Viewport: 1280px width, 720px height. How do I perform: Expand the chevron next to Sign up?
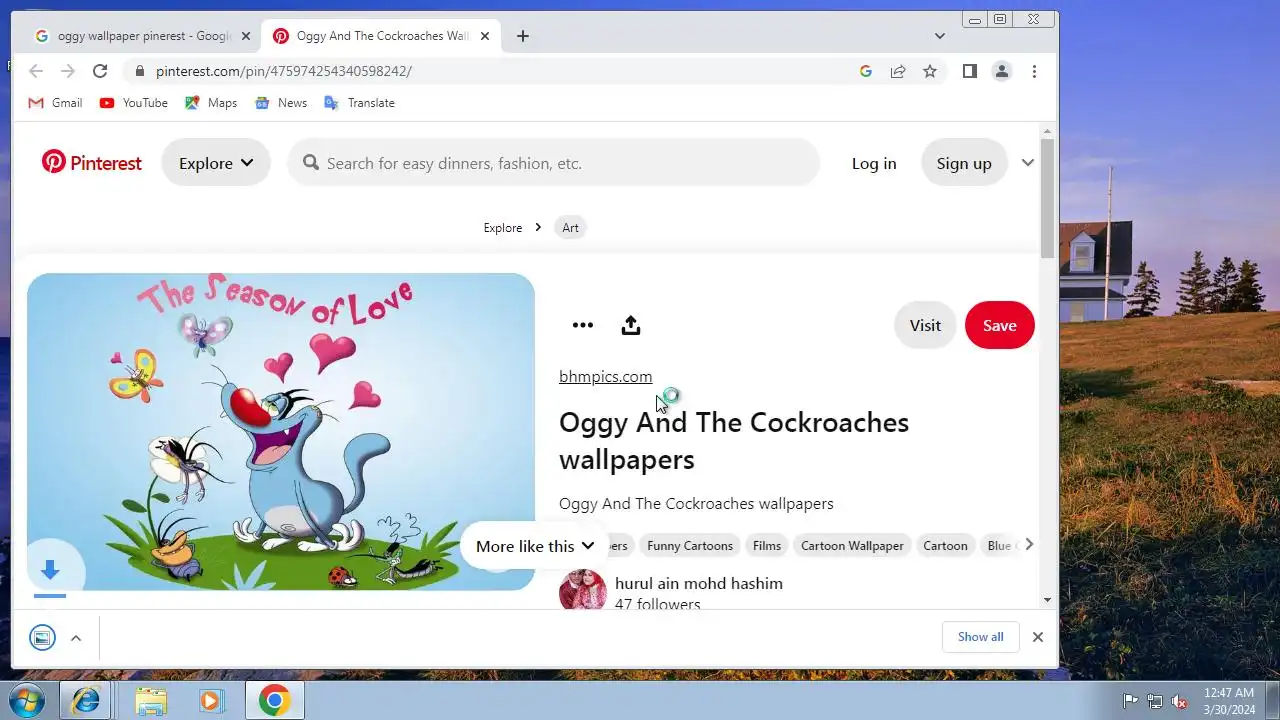pos(1027,163)
